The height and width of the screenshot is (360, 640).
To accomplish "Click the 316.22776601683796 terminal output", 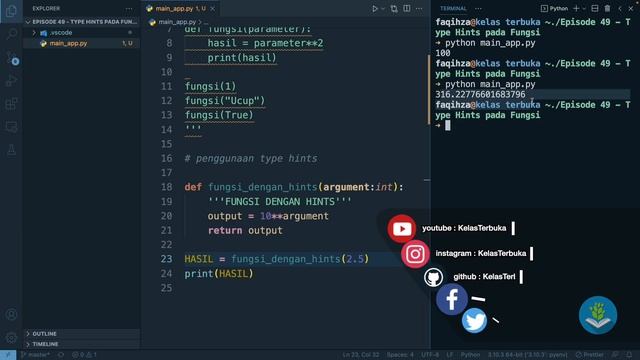I will [x=480, y=95].
